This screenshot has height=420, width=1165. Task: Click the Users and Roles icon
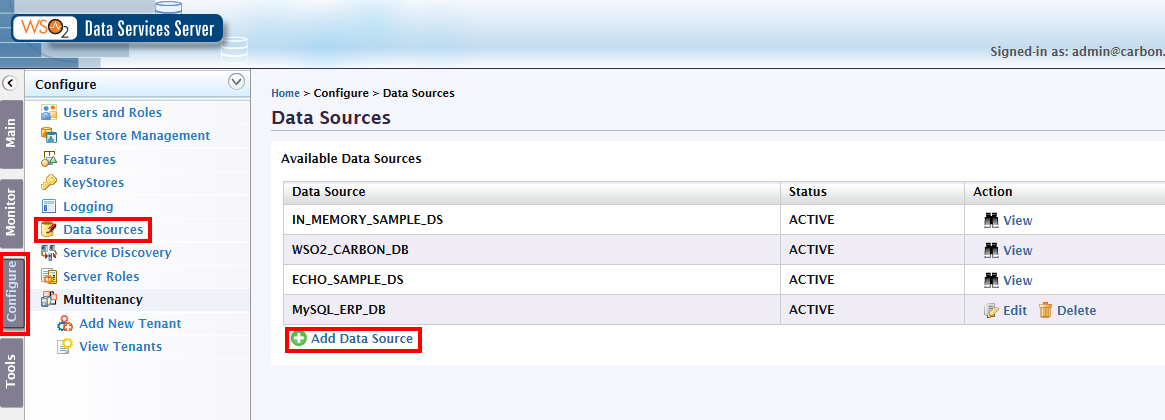click(49, 113)
